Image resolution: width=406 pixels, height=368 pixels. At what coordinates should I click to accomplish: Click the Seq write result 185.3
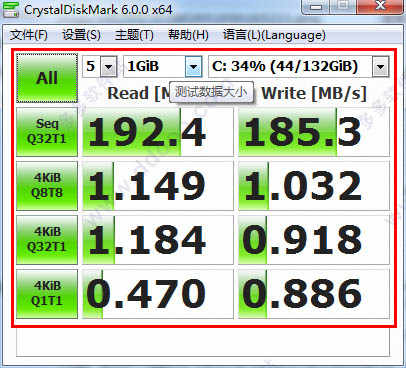314,132
